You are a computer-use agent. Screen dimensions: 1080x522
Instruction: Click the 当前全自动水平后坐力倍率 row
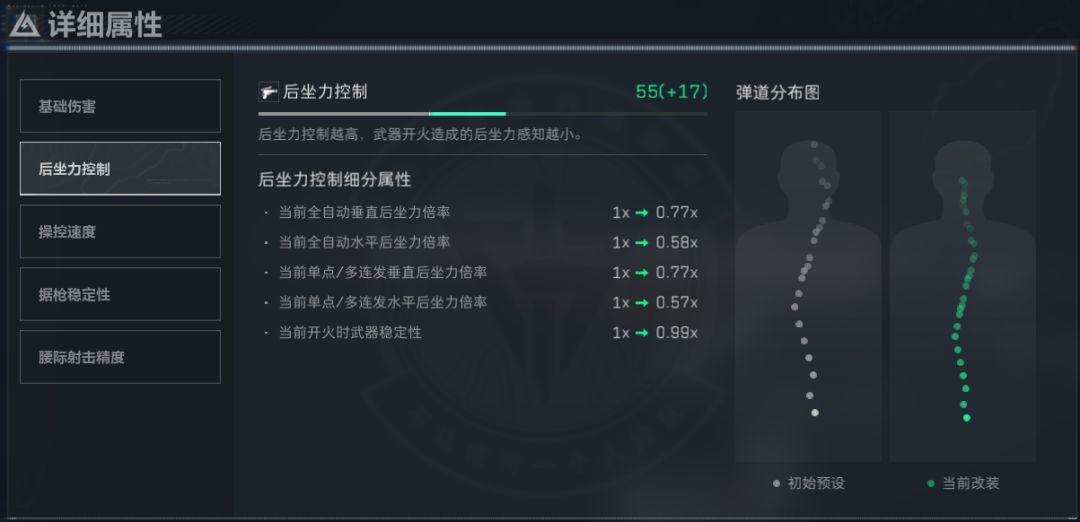coord(480,242)
